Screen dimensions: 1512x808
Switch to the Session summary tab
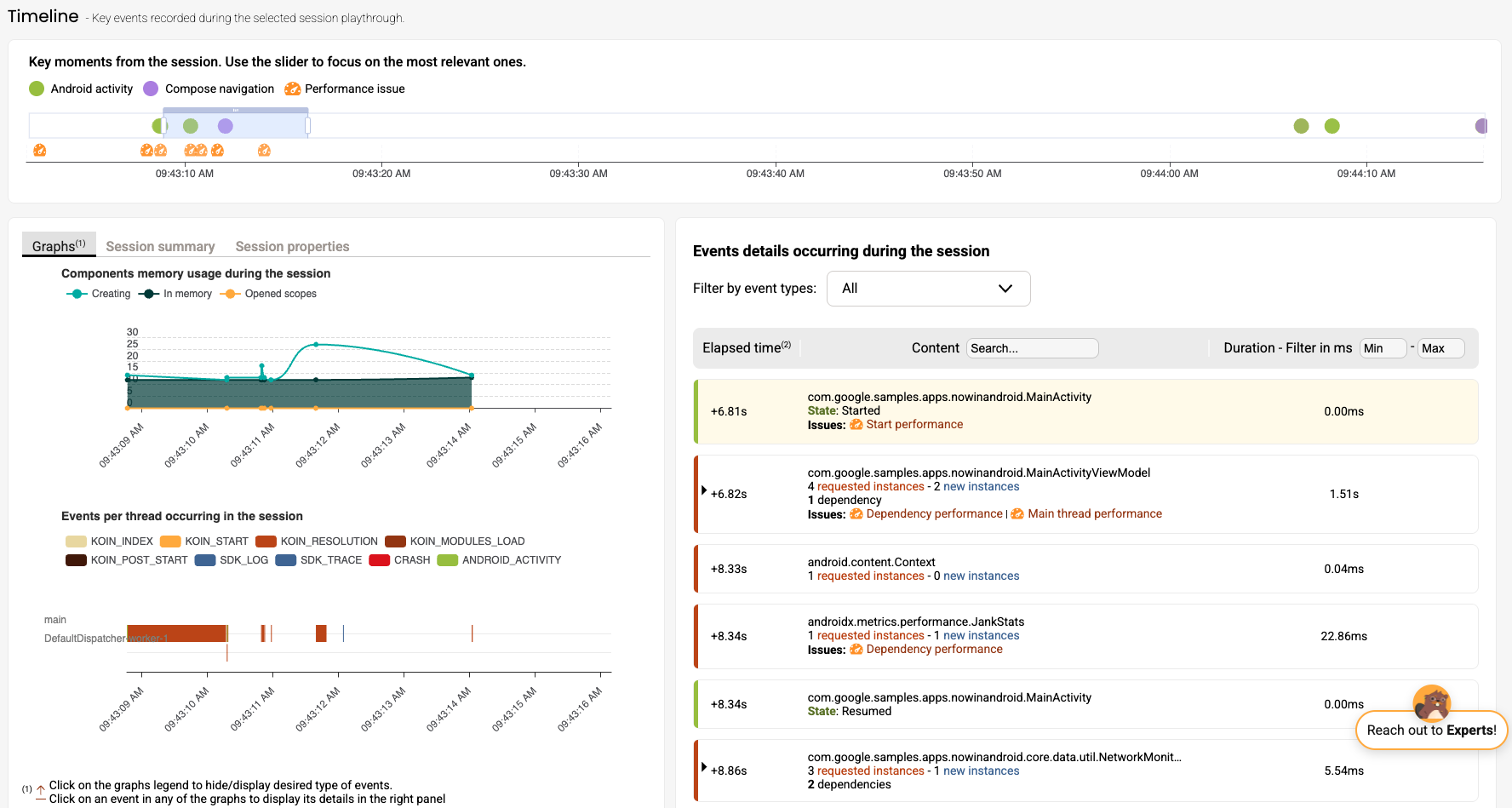tap(160, 246)
